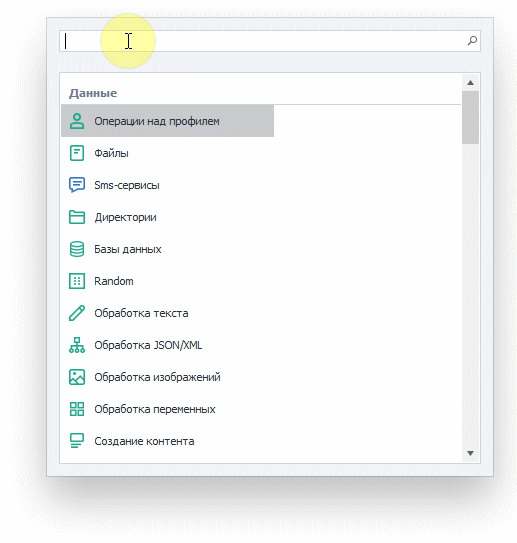The height and width of the screenshot is (543, 517).
Task: Click the Базы данных database icon
Action: [x=77, y=249]
